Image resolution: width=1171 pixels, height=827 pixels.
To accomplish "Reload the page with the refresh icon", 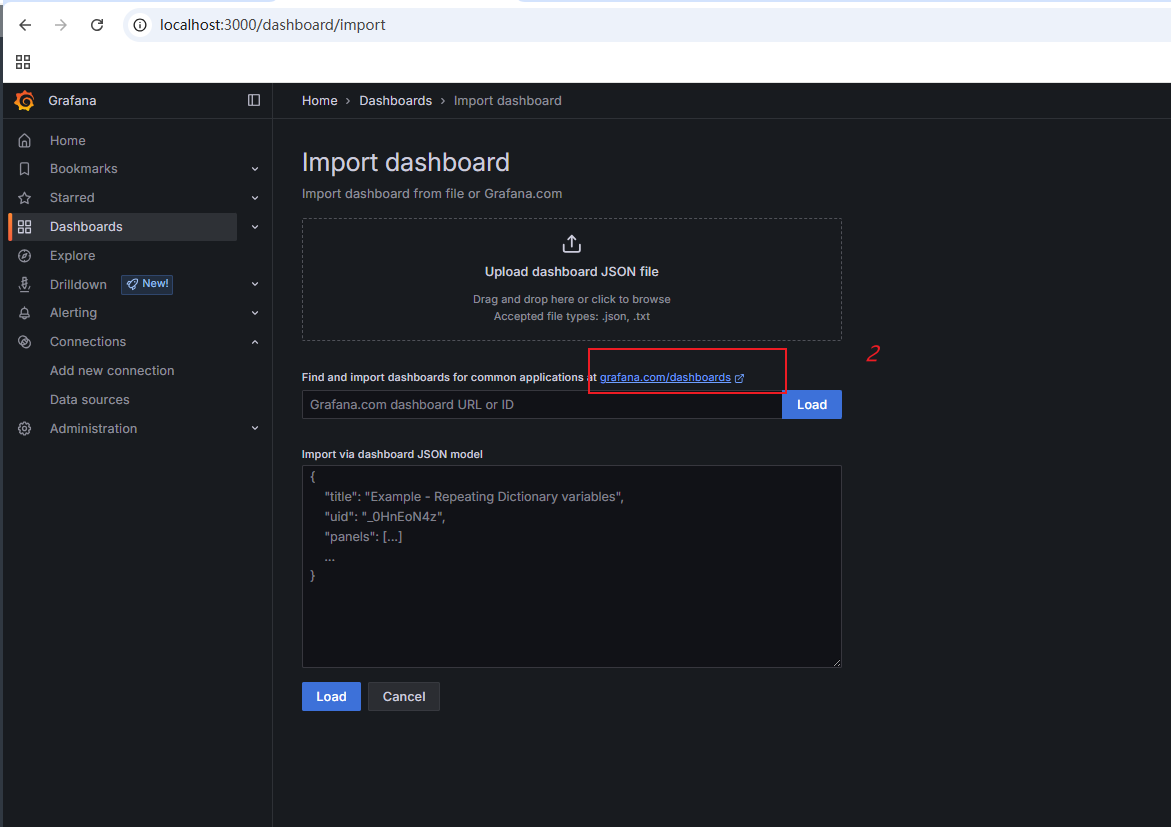I will pyautogui.click(x=97, y=25).
